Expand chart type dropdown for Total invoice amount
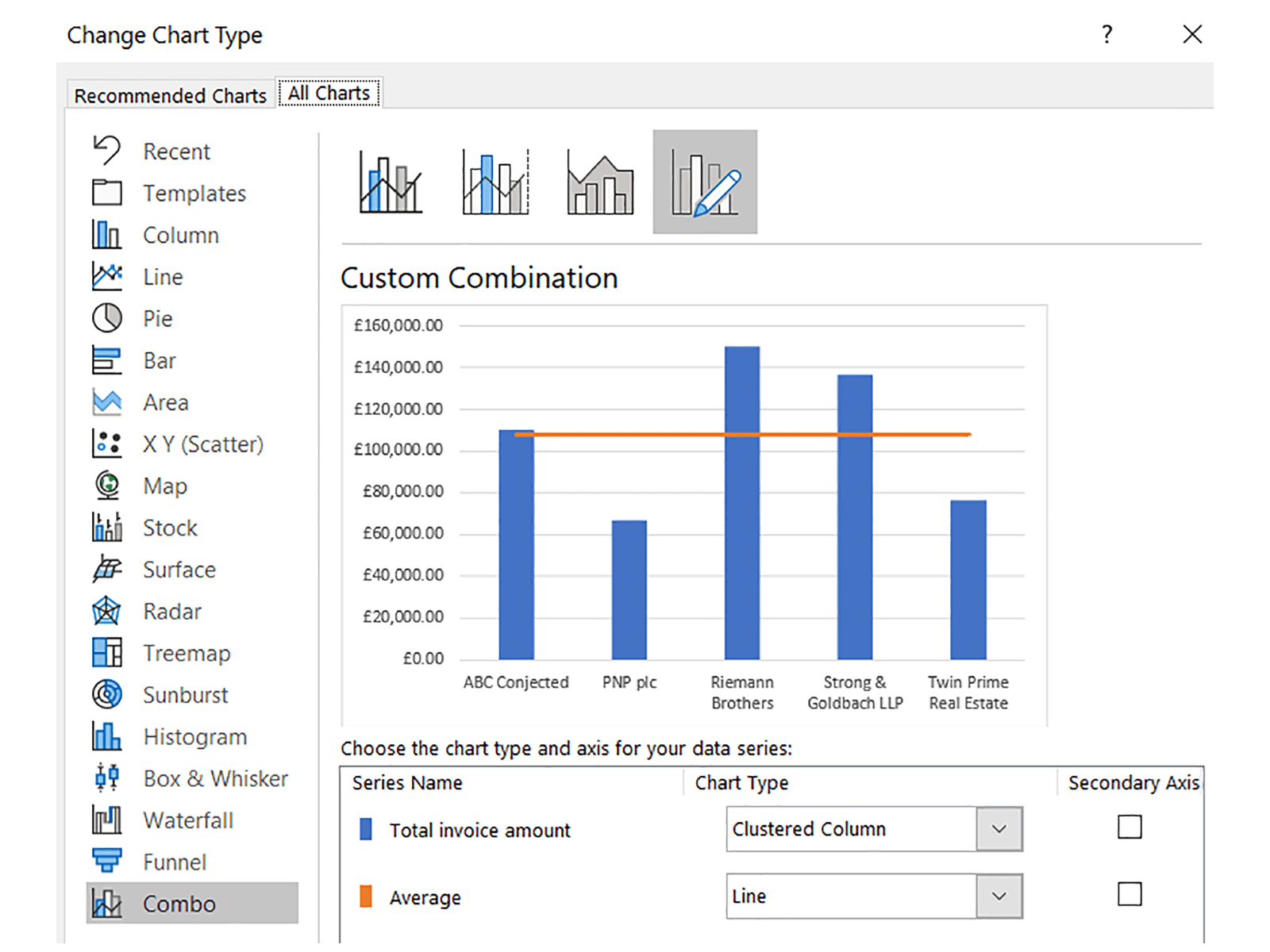This screenshot has height=952, width=1270. pyautogui.click(x=999, y=829)
